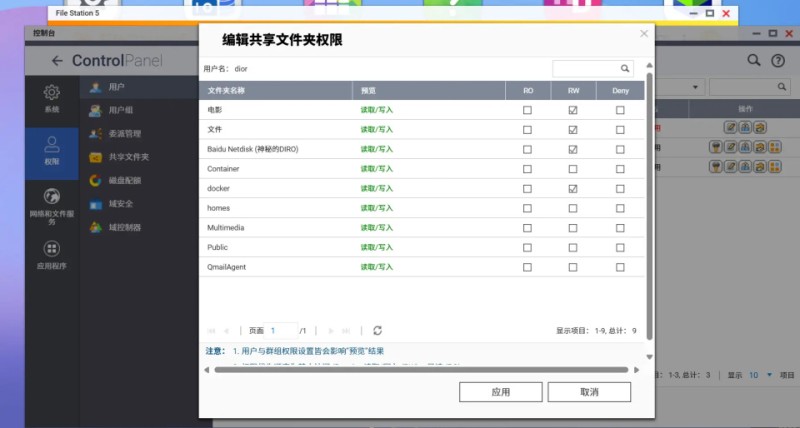Open 应用程序 grid icon in sidebar
This screenshot has width=800, height=428.
click(x=51, y=249)
